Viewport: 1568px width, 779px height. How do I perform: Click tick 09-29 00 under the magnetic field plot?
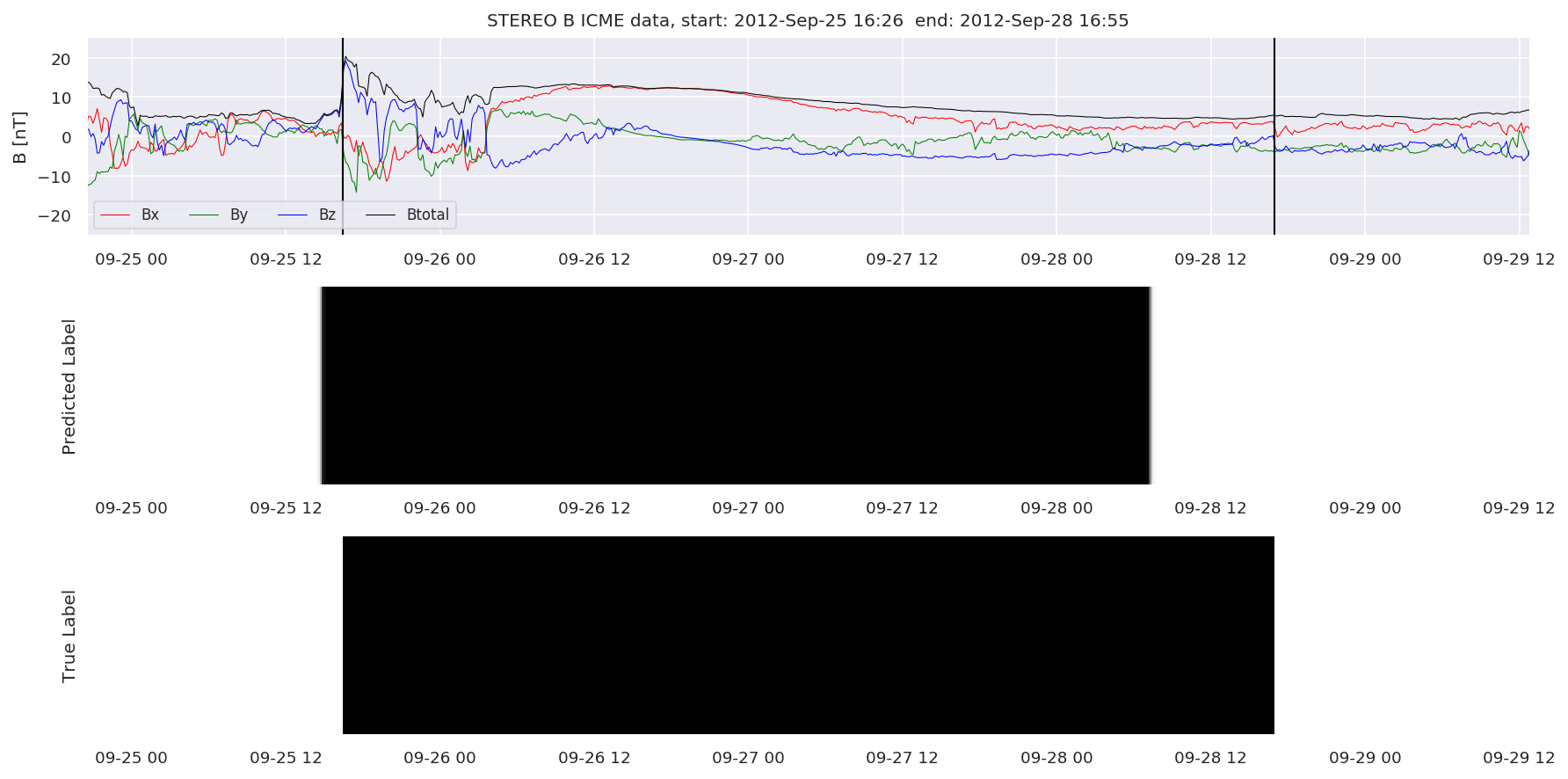click(1366, 259)
